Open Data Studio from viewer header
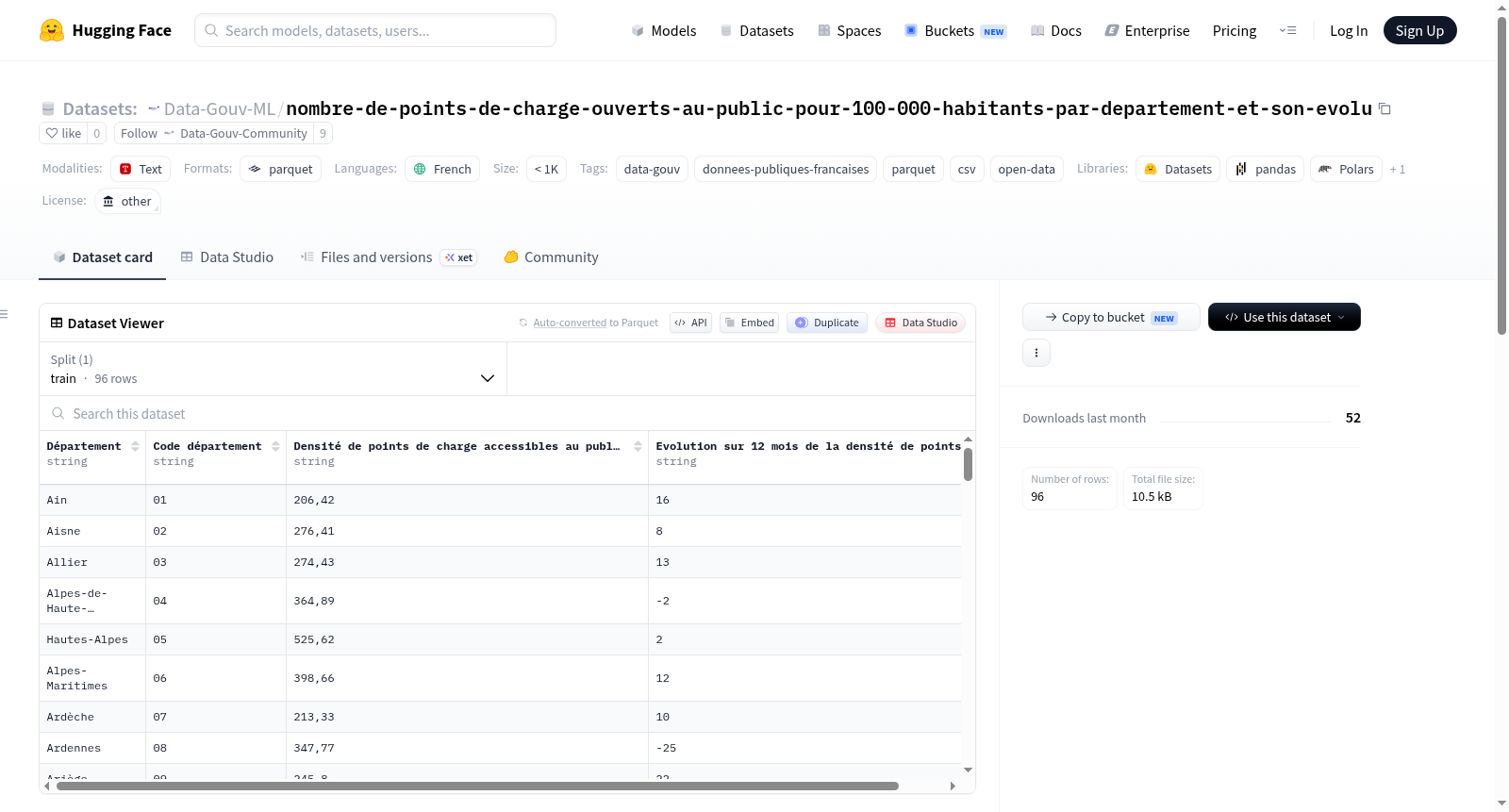 [920, 323]
